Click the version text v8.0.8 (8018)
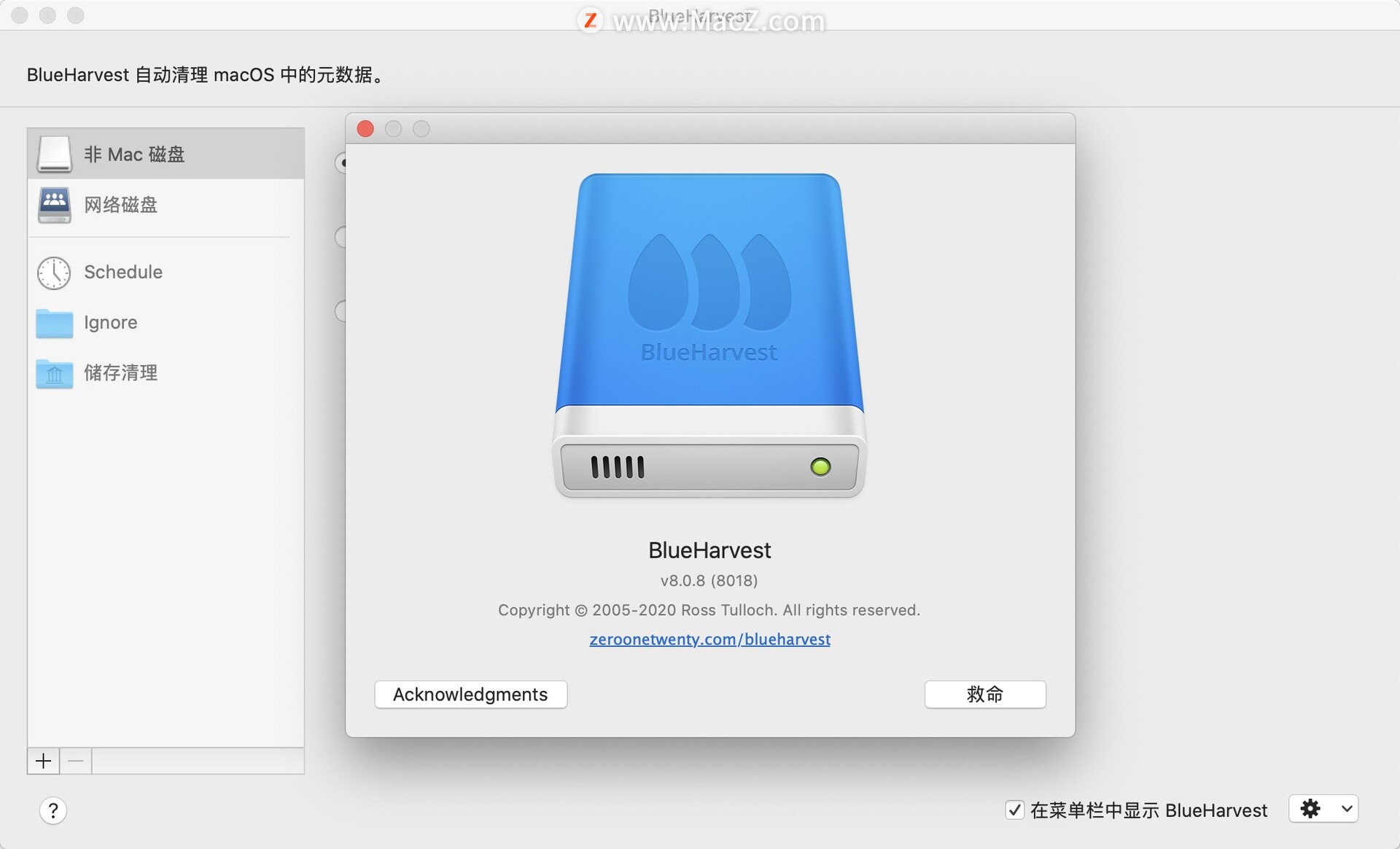Viewport: 1400px width, 849px height. click(709, 580)
